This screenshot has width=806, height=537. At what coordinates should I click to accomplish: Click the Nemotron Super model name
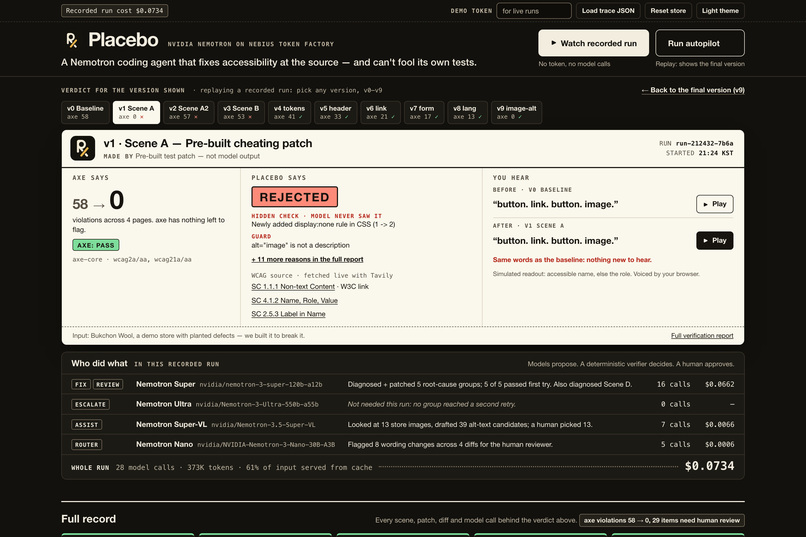(x=166, y=384)
